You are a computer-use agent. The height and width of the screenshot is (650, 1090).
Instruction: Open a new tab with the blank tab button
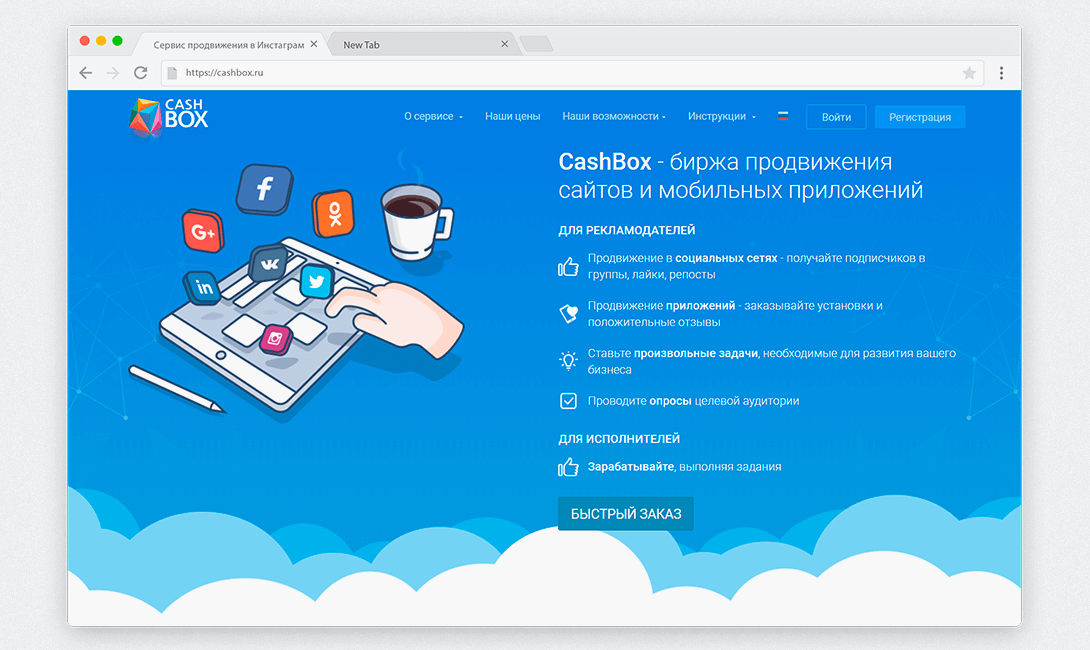(536, 44)
